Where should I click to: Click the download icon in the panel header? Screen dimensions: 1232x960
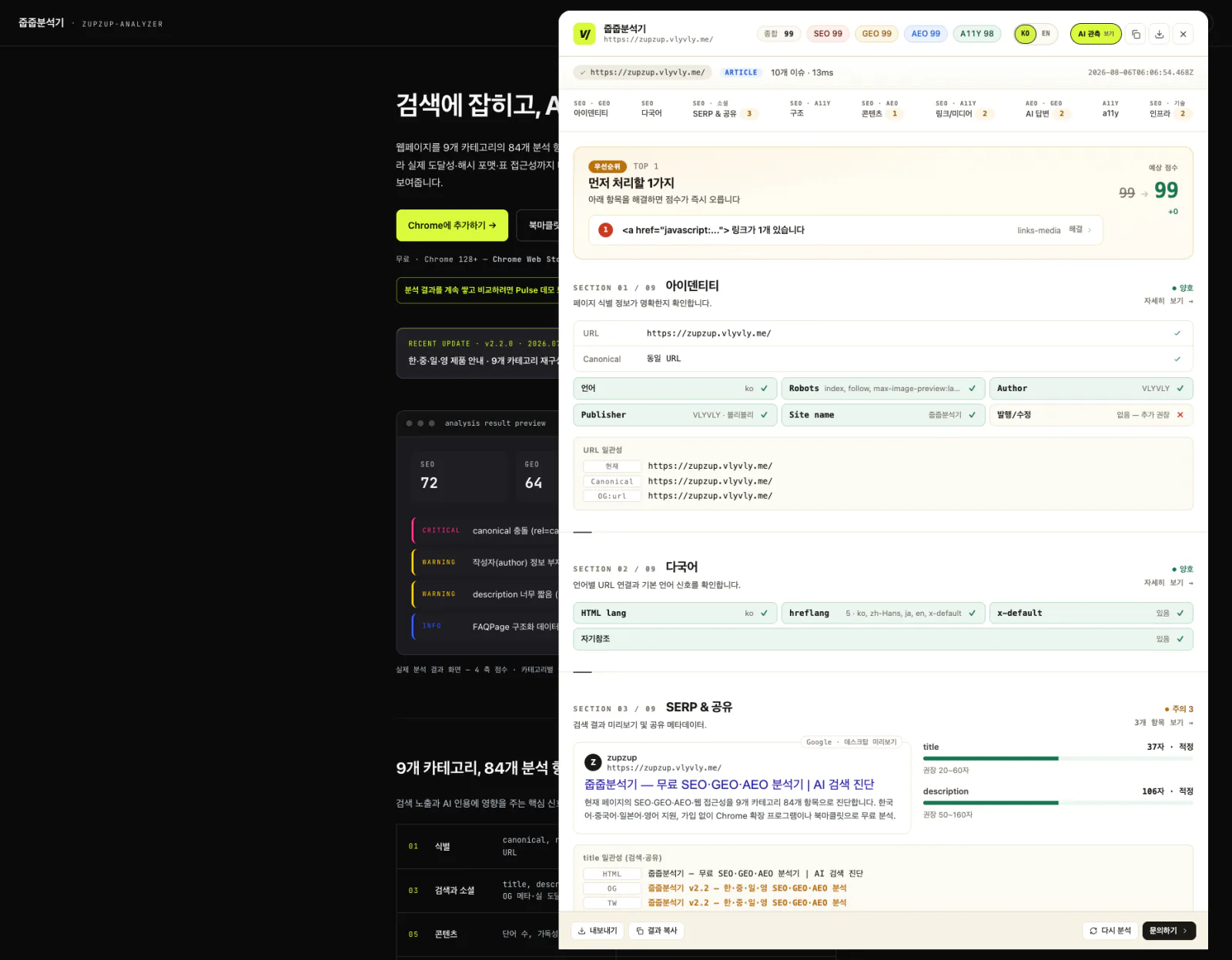(1160, 34)
